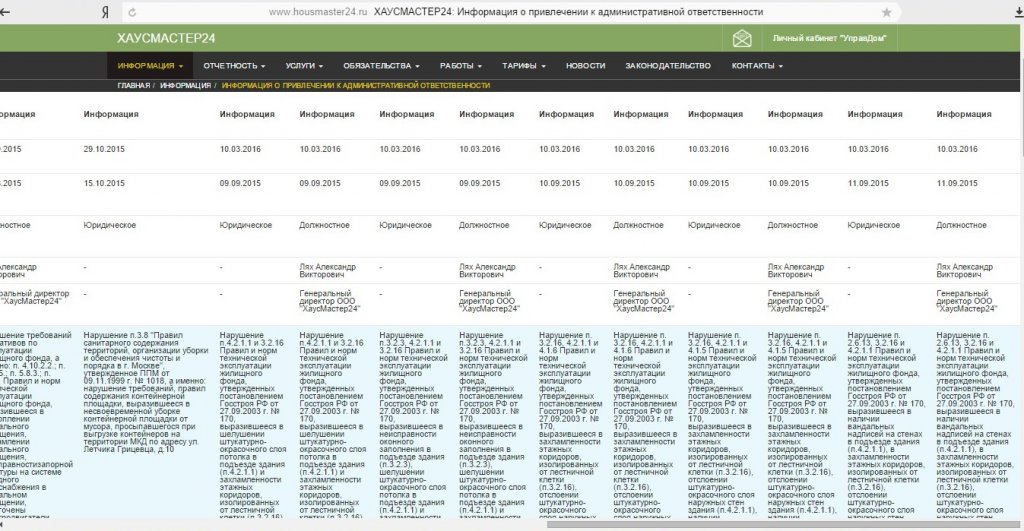
Task: Click the rightmost "Лях Александр Викторович" cell
Action: [965, 271]
